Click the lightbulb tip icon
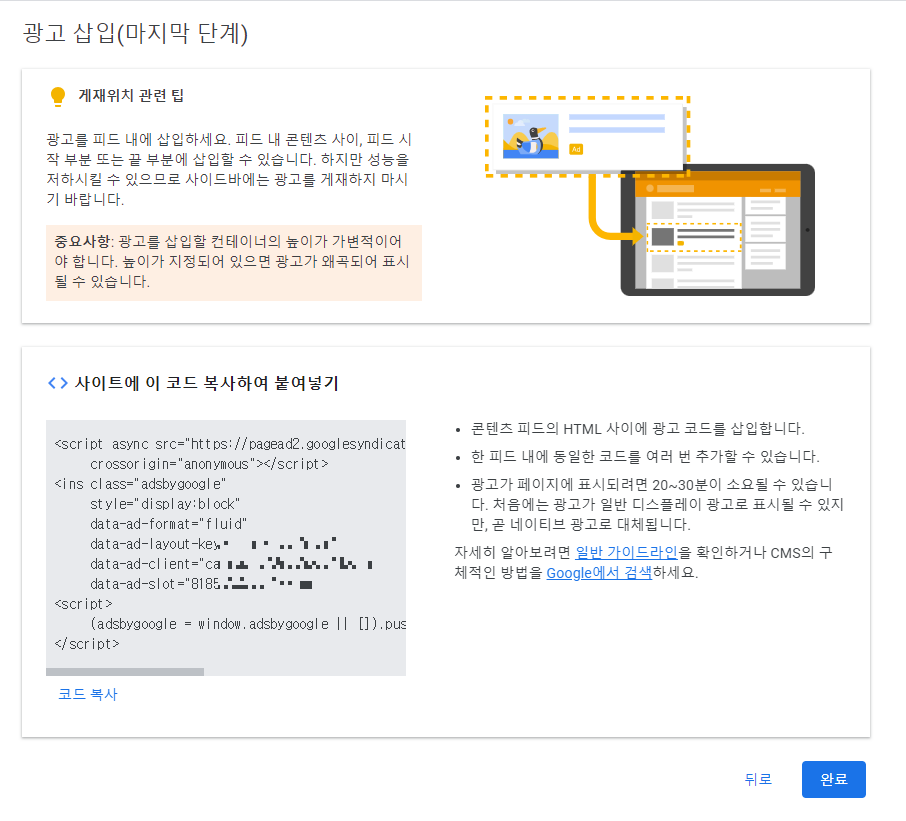 coord(58,96)
